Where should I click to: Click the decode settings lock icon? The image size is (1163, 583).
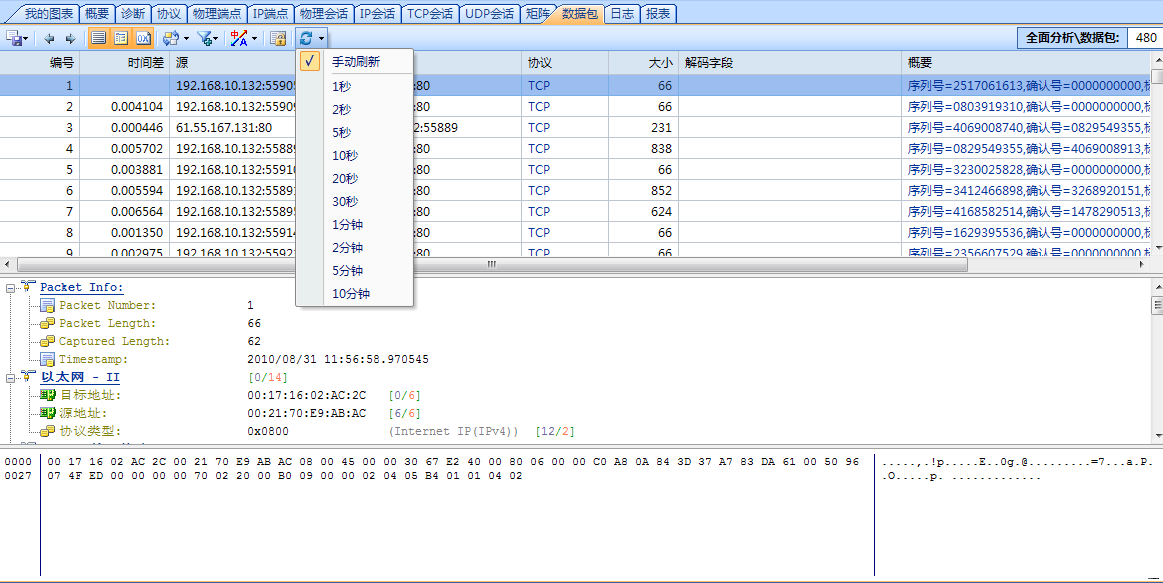[x=277, y=36]
